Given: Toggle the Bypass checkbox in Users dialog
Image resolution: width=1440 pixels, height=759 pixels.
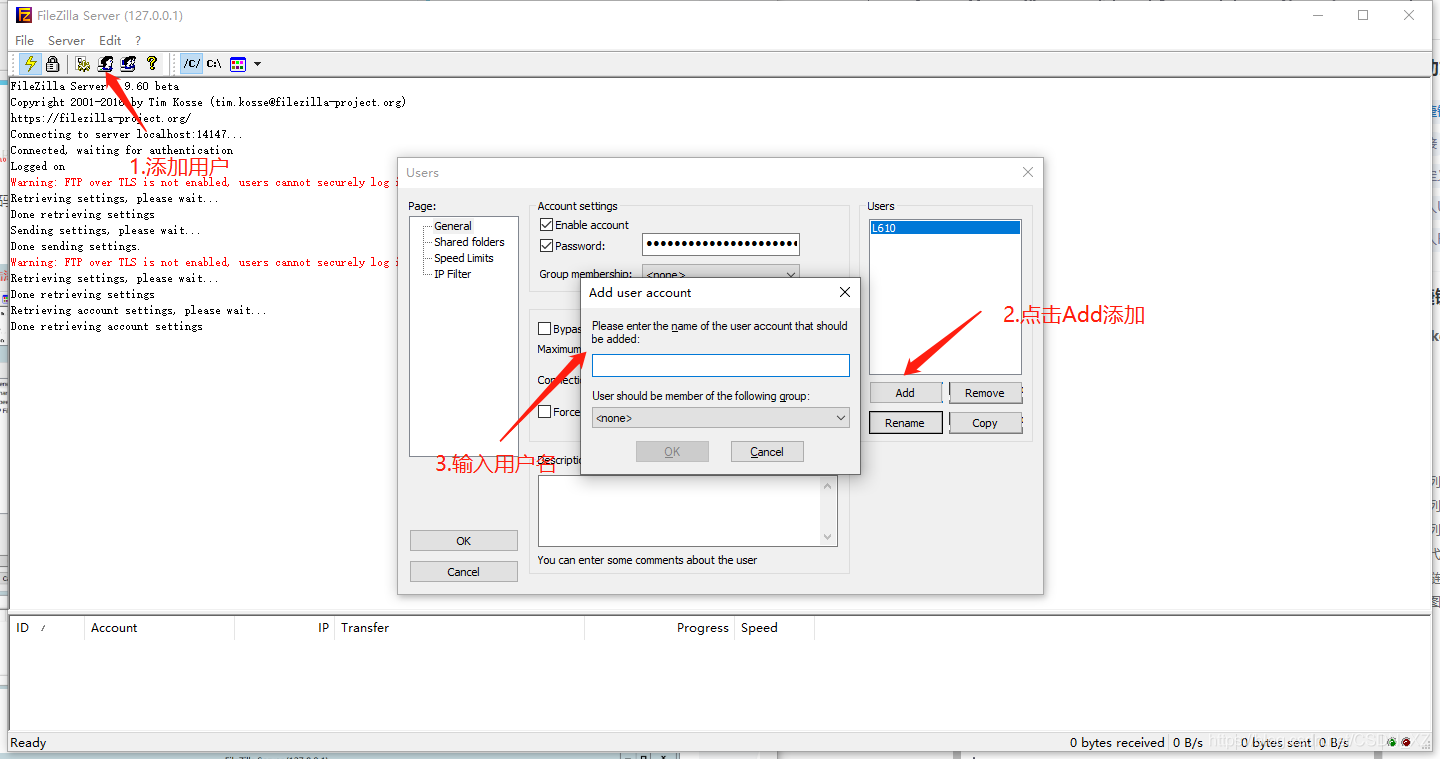Looking at the screenshot, I should pos(545,329).
